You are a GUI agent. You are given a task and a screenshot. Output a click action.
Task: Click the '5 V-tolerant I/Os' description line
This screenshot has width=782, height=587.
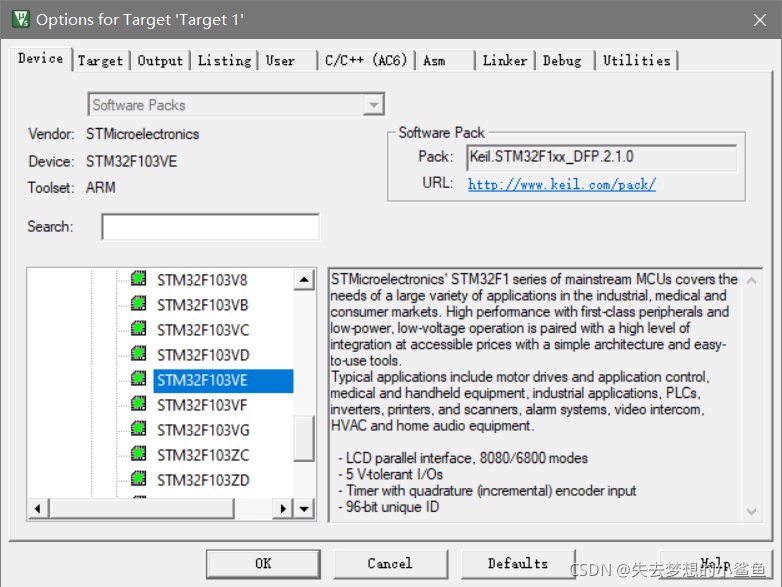click(394, 474)
